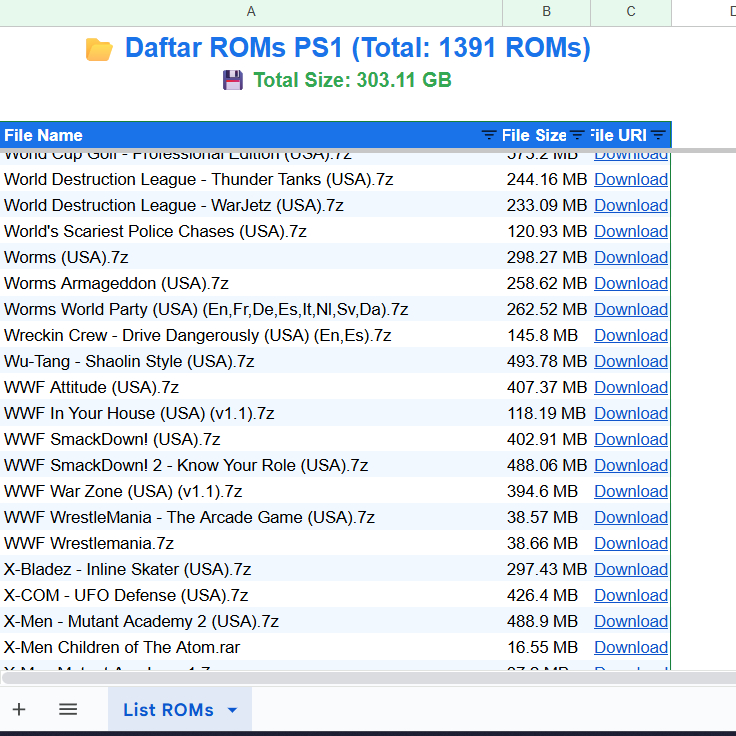736x736 pixels.
Task: Expand the List ROMs tab options arrow
Action: tap(233, 710)
